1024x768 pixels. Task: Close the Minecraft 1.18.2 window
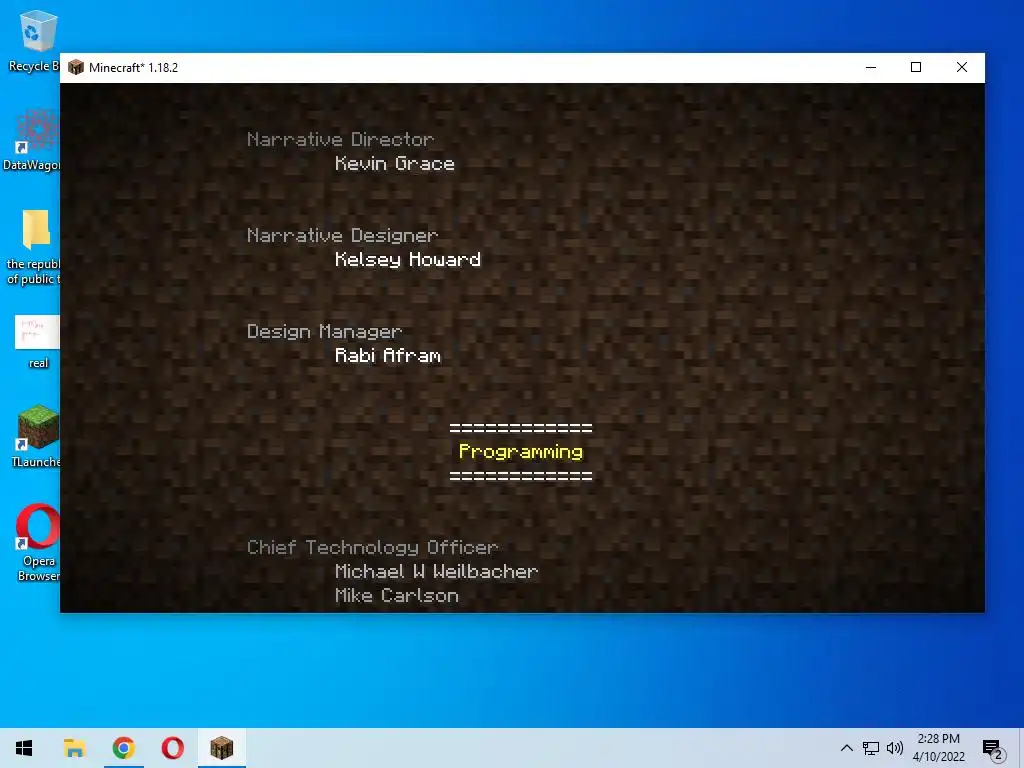[961, 67]
